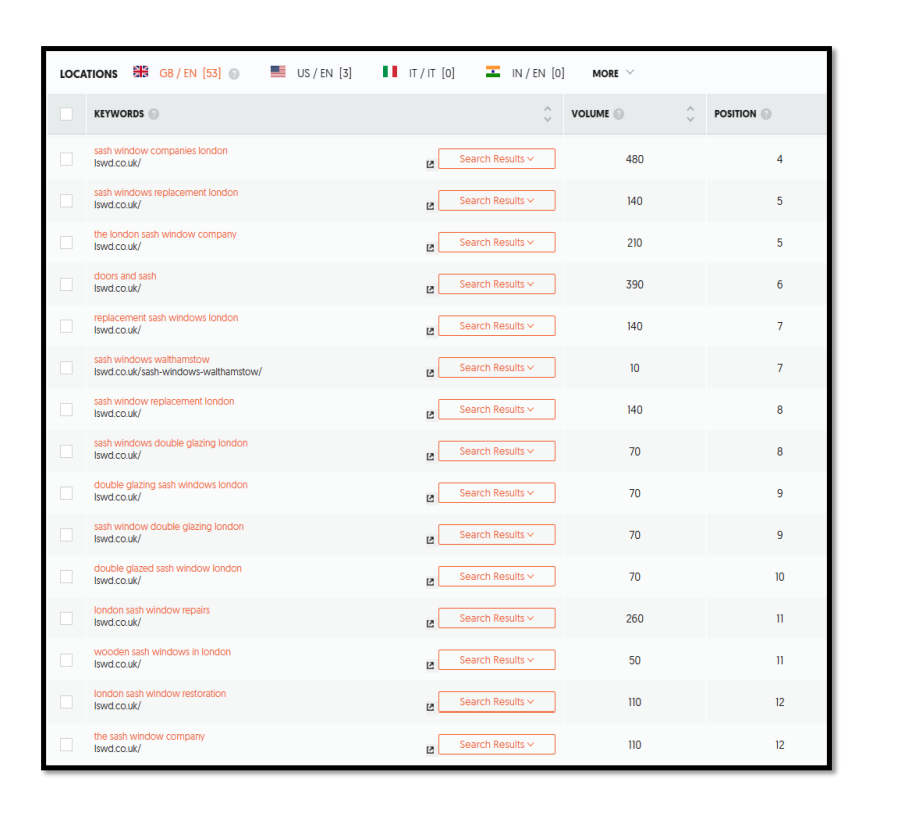Sort table using Volume column arrows
The height and width of the screenshot is (839, 916).
tap(690, 114)
